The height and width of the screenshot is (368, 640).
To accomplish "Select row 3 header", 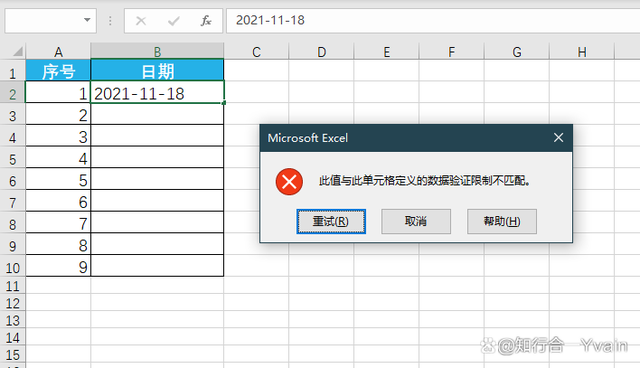I will 13,114.
